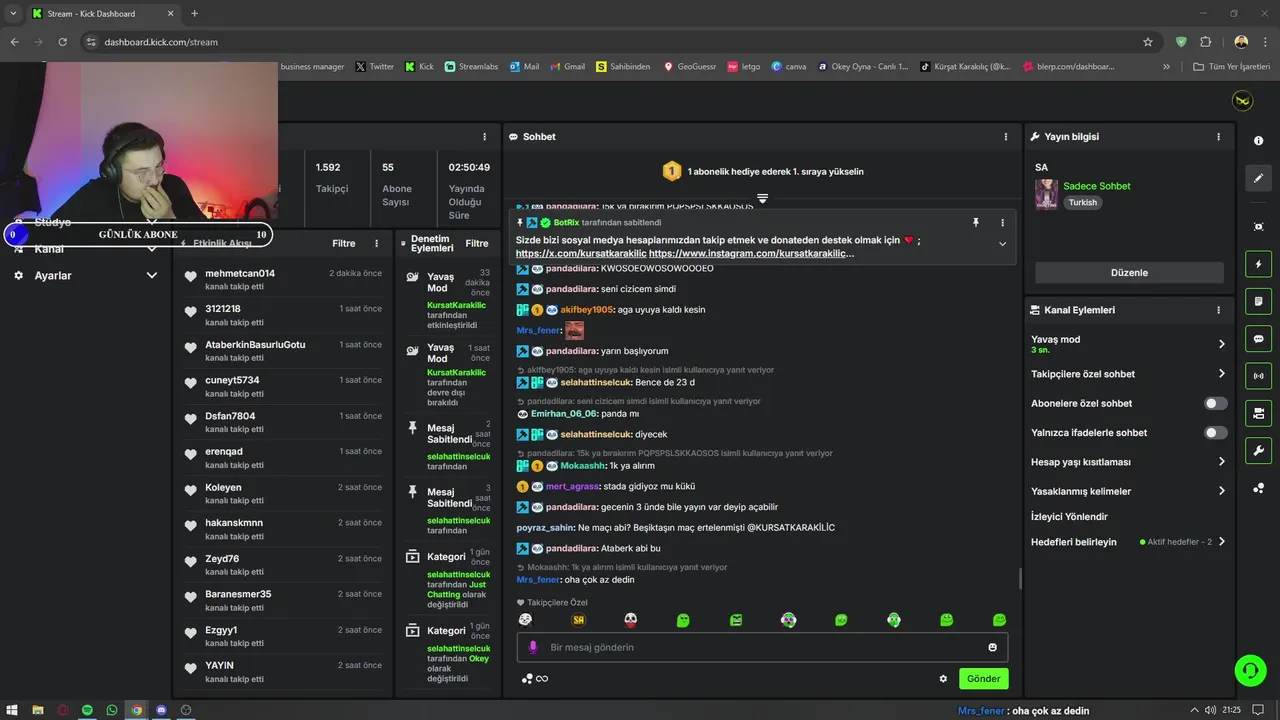Click the channel points icon below message box
1280x720 pixels.
527,679
